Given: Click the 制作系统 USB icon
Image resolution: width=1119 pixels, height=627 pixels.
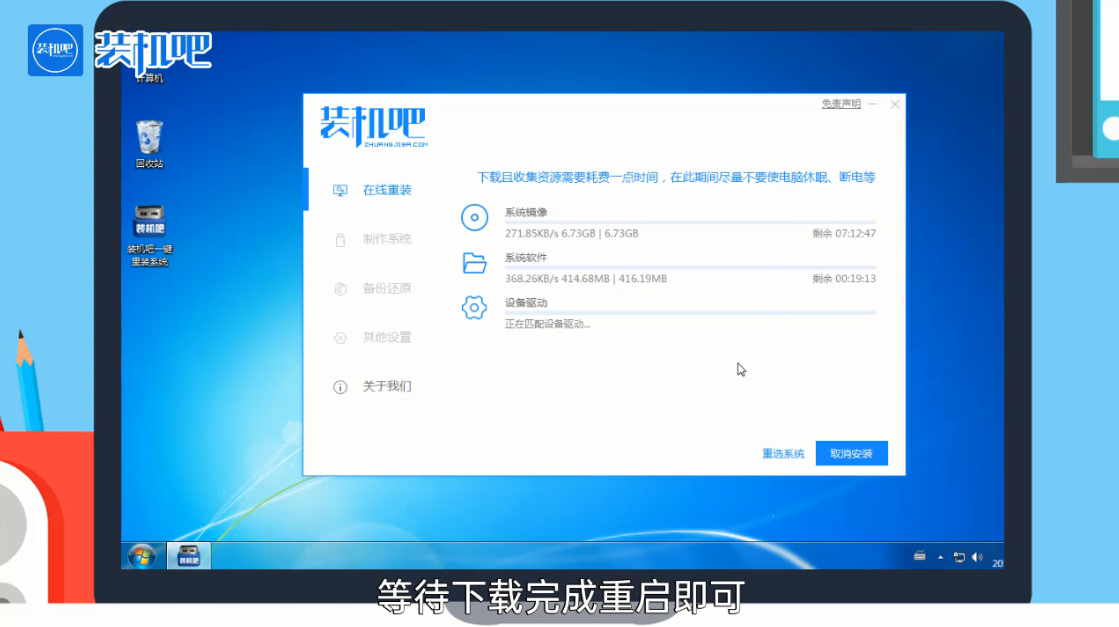Looking at the screenshot, I should (340, 240).
